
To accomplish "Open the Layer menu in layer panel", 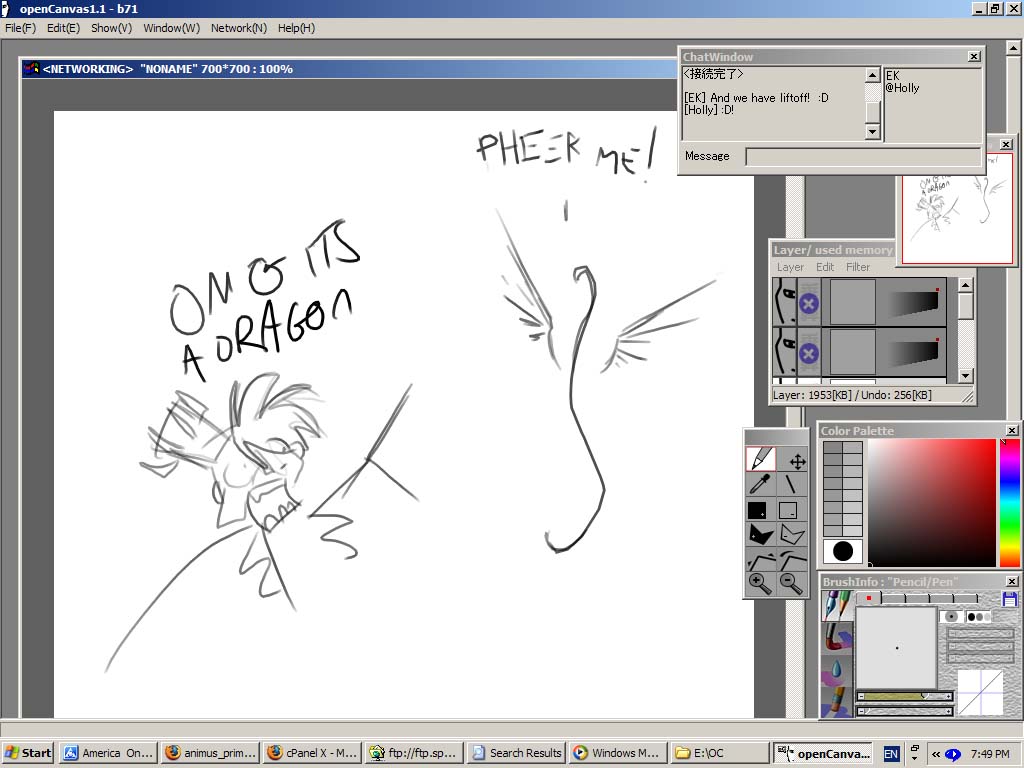I will (x=790, y=267).
